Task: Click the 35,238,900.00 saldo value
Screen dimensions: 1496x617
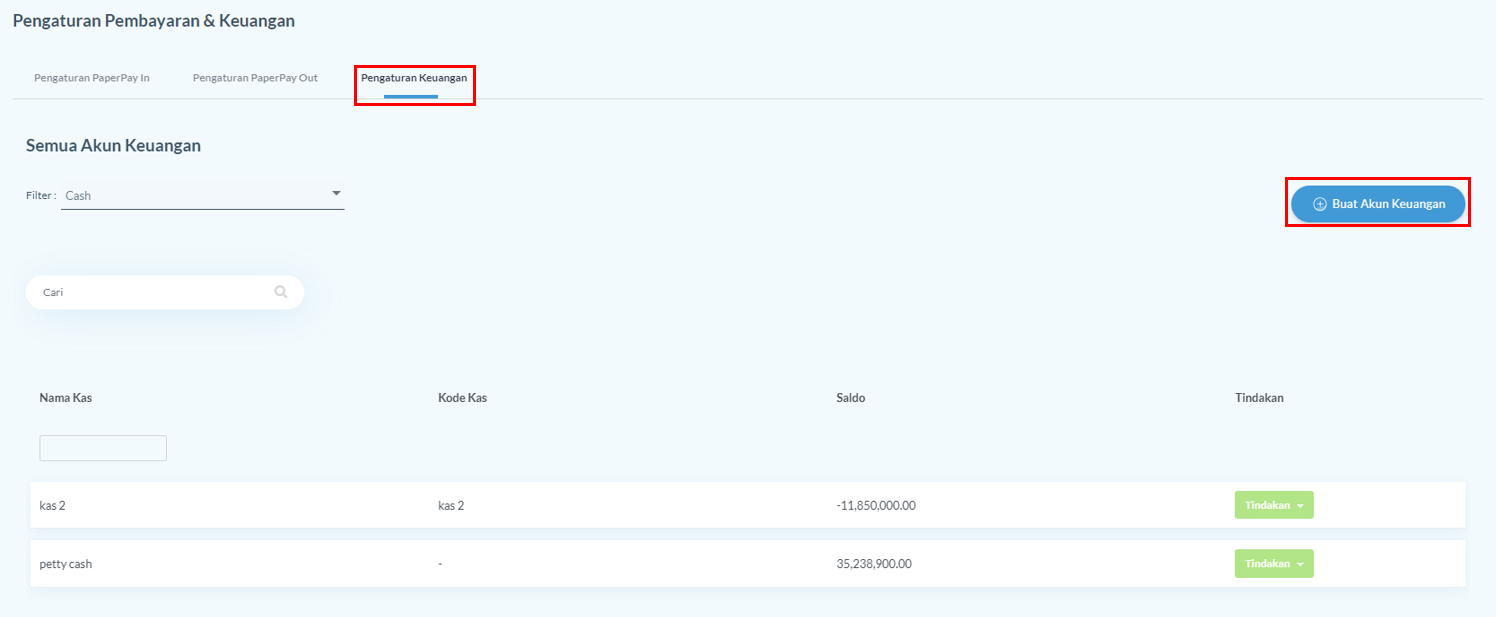Action: coord(874,564)
